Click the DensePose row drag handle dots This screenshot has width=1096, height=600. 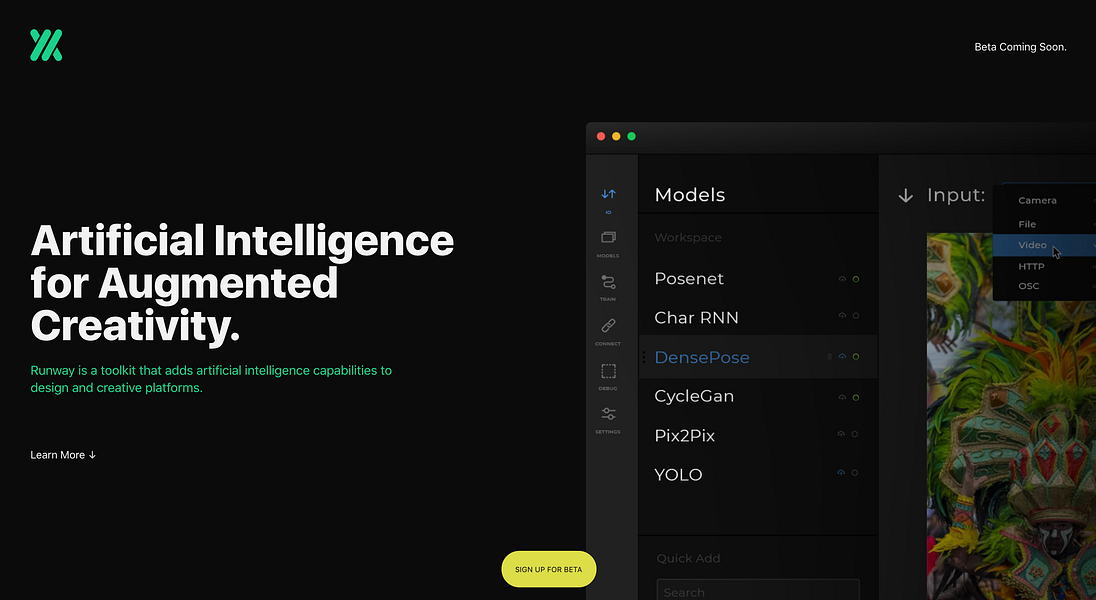643,357
